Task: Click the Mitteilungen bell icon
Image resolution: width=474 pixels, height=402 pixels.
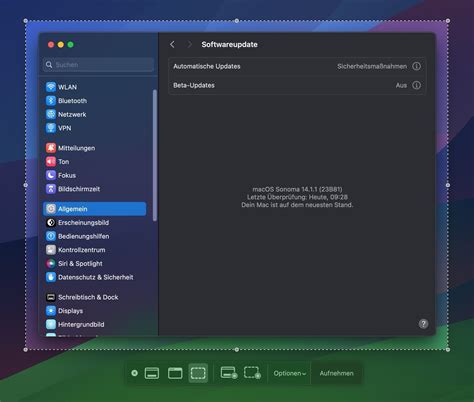Action: [51, 148]
